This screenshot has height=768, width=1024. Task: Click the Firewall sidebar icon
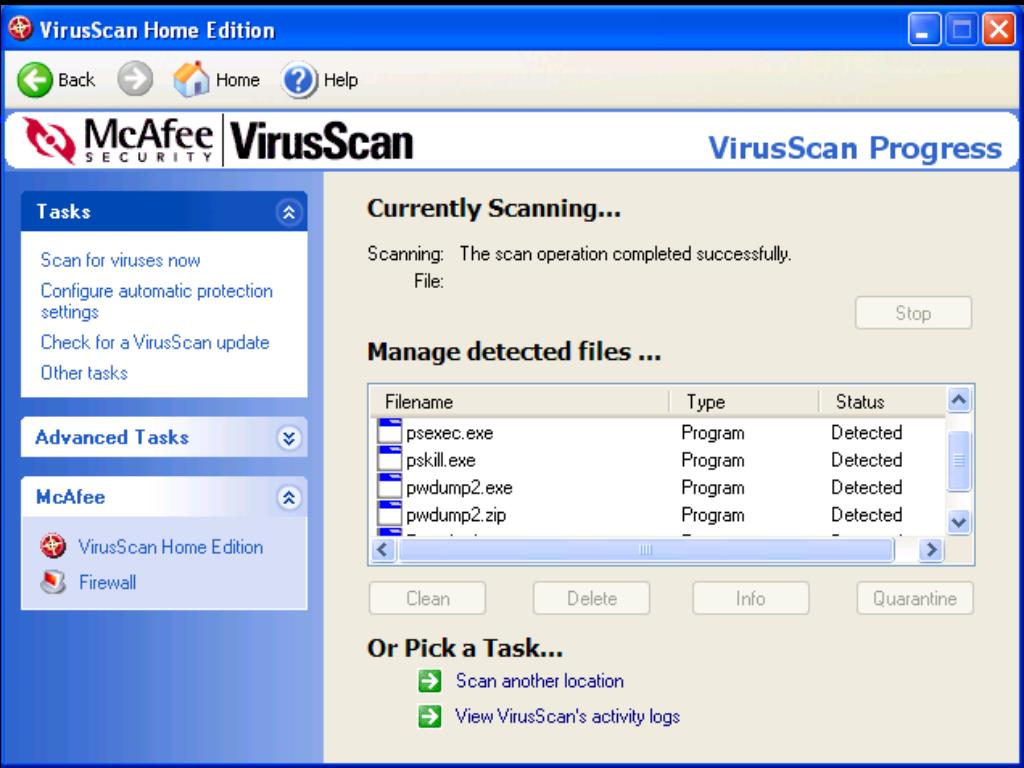[53, 581]
